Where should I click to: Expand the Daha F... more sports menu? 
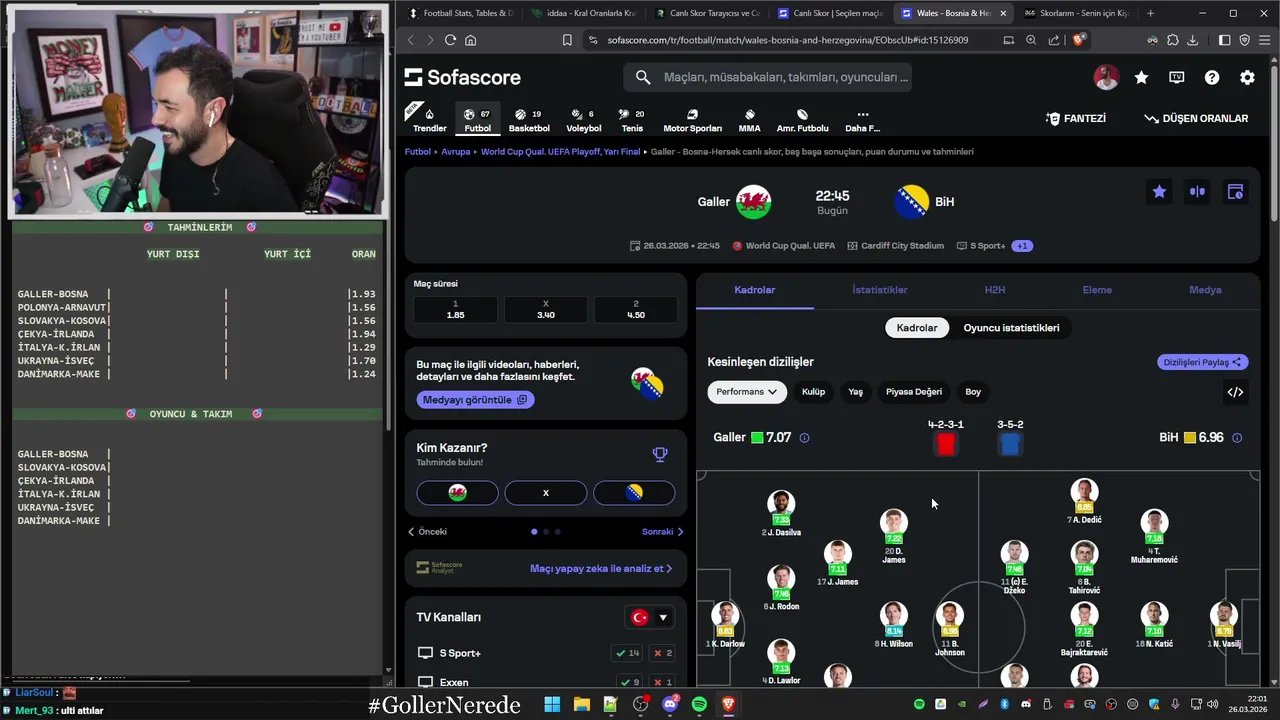862,121
